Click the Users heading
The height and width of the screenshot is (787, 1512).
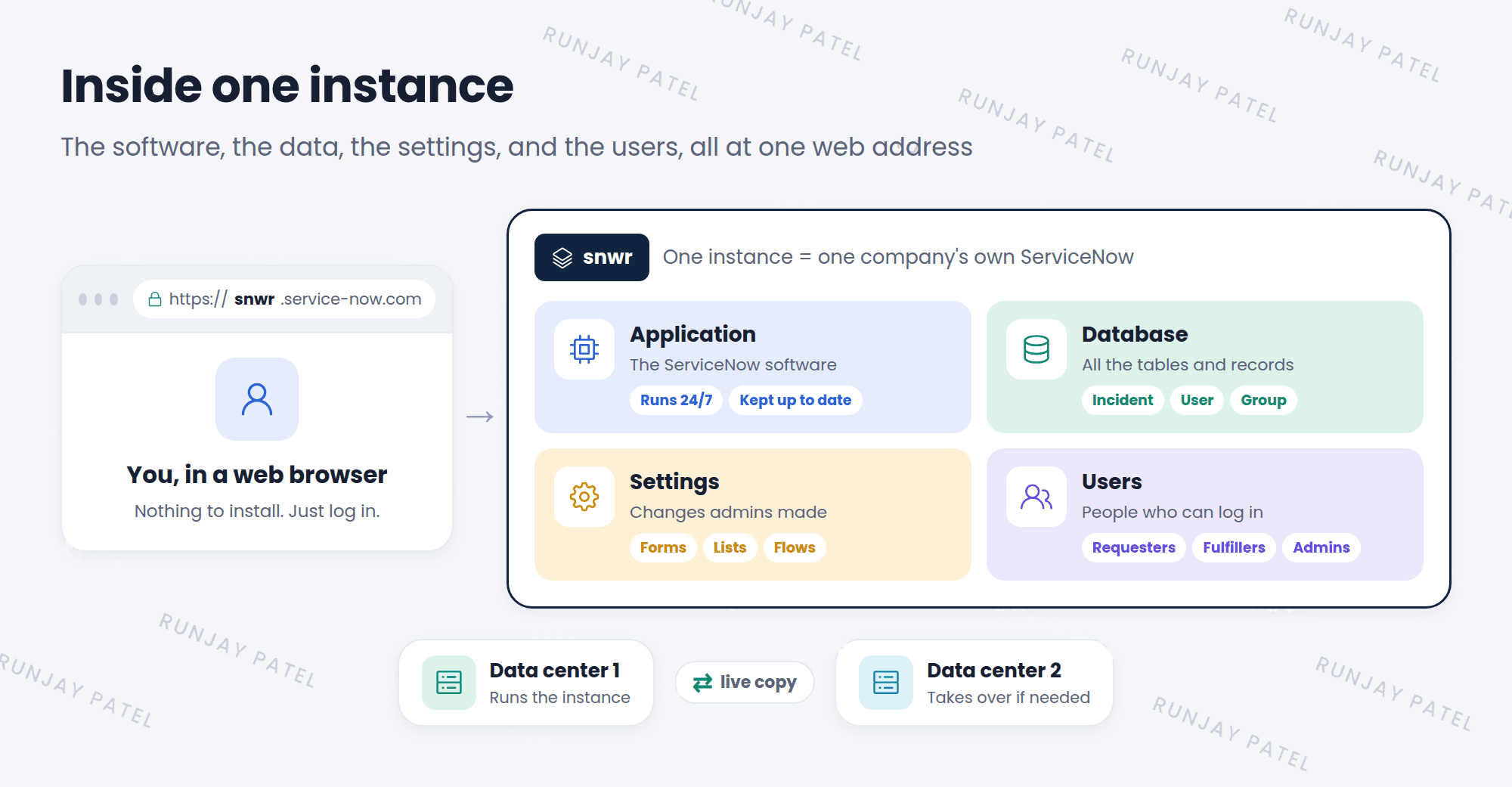pyautogui.click(x=1111, y=482)
